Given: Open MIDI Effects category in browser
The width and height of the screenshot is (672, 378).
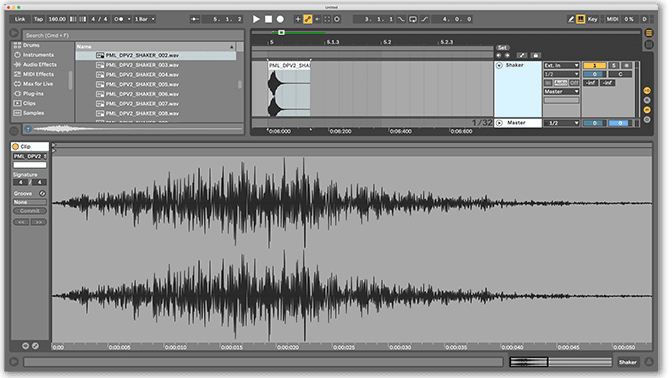Looking at the screenshot, I should point(34,74).
